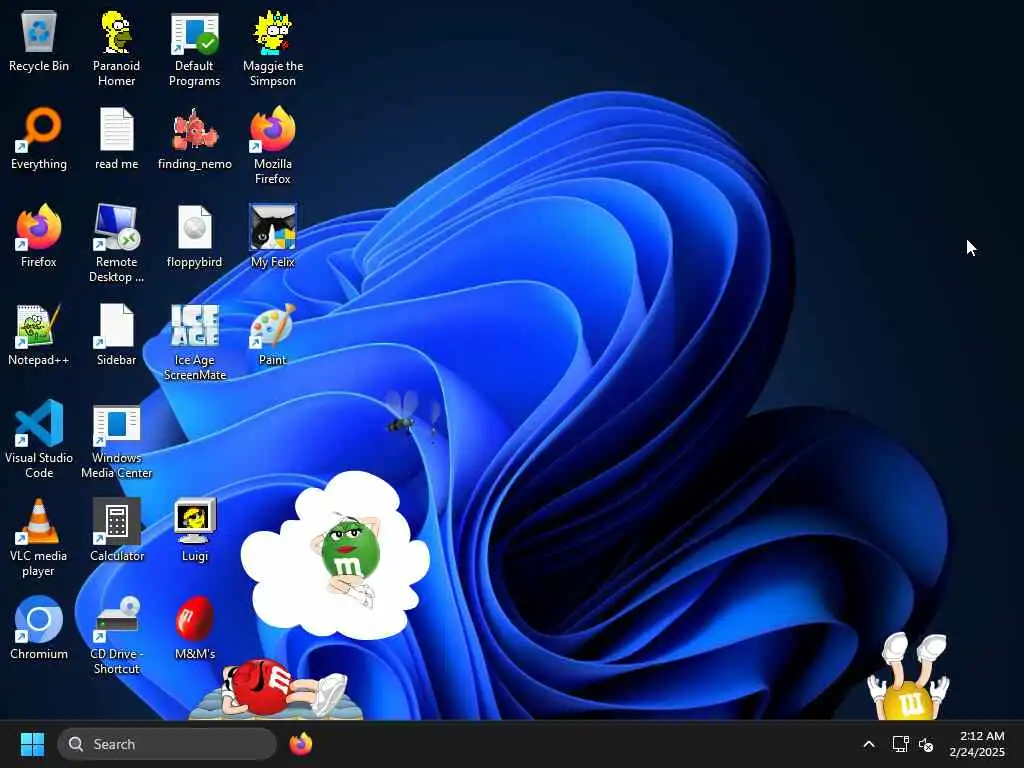Open the Recycle Bin desktop icon
The width and height of the screenshot is (1024, 768).
pos(39,41)
